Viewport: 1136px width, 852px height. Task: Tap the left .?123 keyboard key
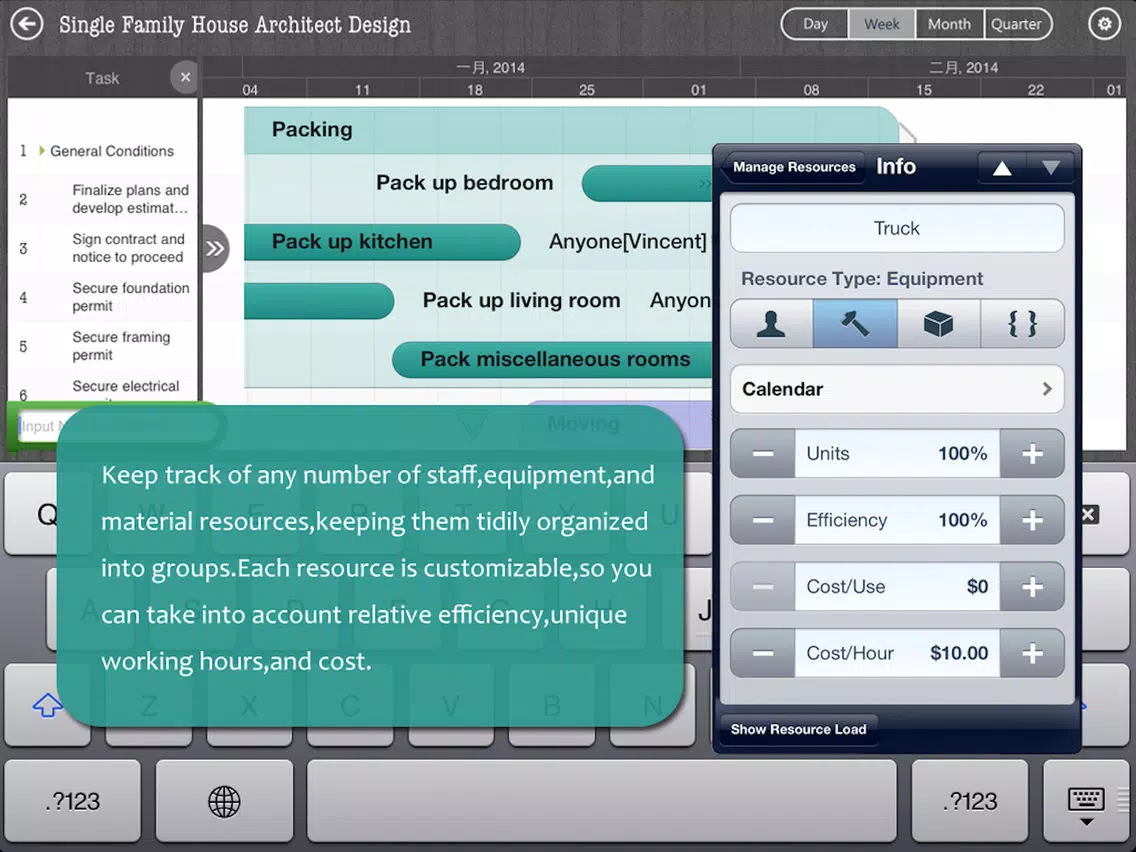click(x=72, y=801)
